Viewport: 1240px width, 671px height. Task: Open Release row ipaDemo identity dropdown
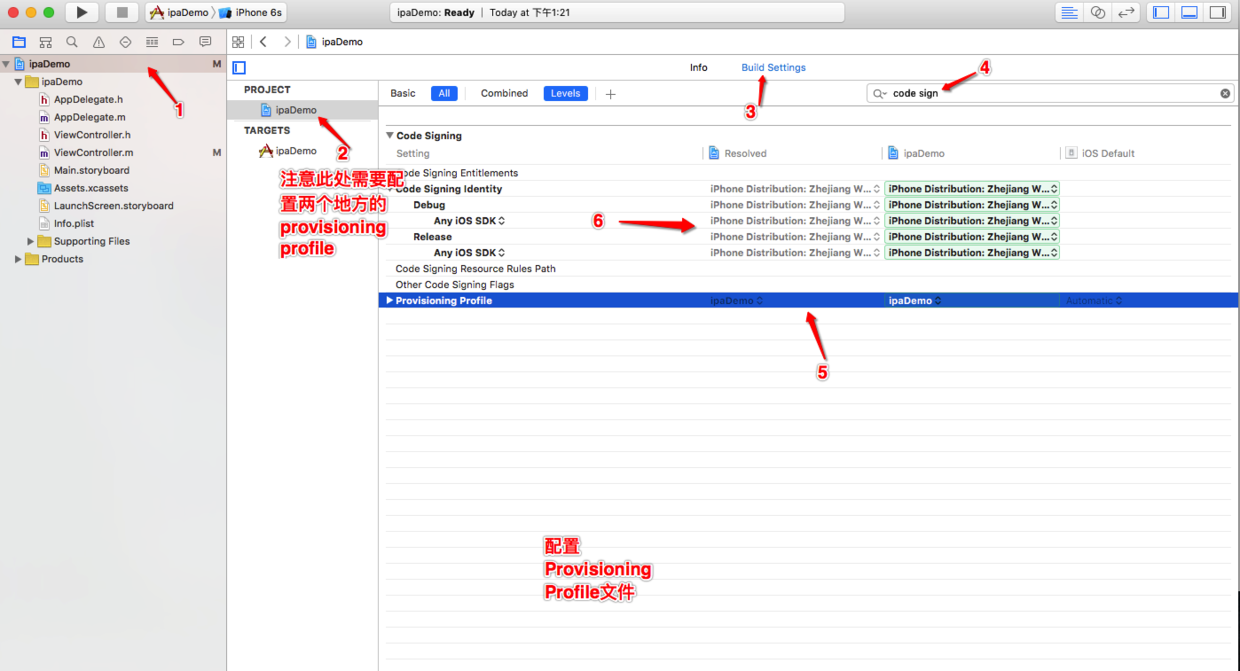coord(972,237)
